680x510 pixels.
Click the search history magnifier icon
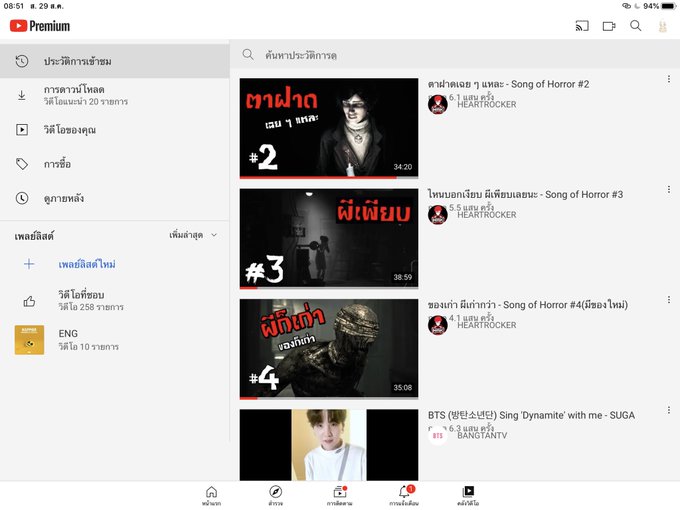248,55
